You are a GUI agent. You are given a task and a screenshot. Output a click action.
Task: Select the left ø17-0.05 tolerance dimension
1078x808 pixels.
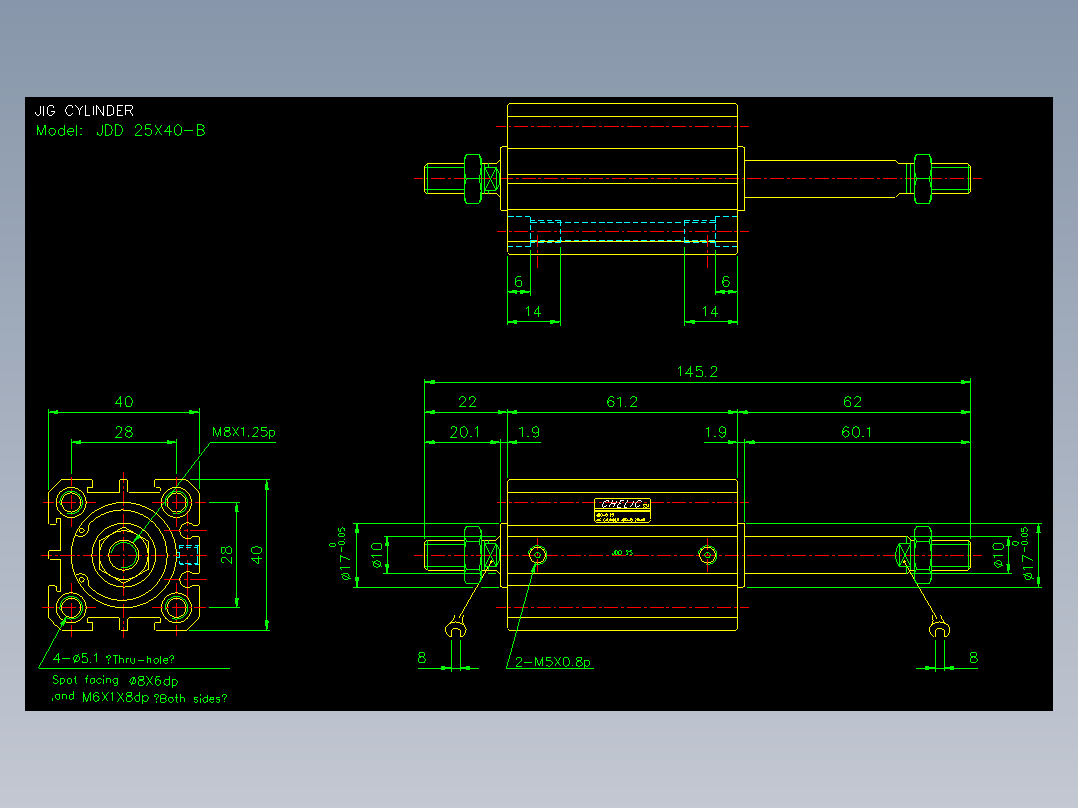point(342,555)
